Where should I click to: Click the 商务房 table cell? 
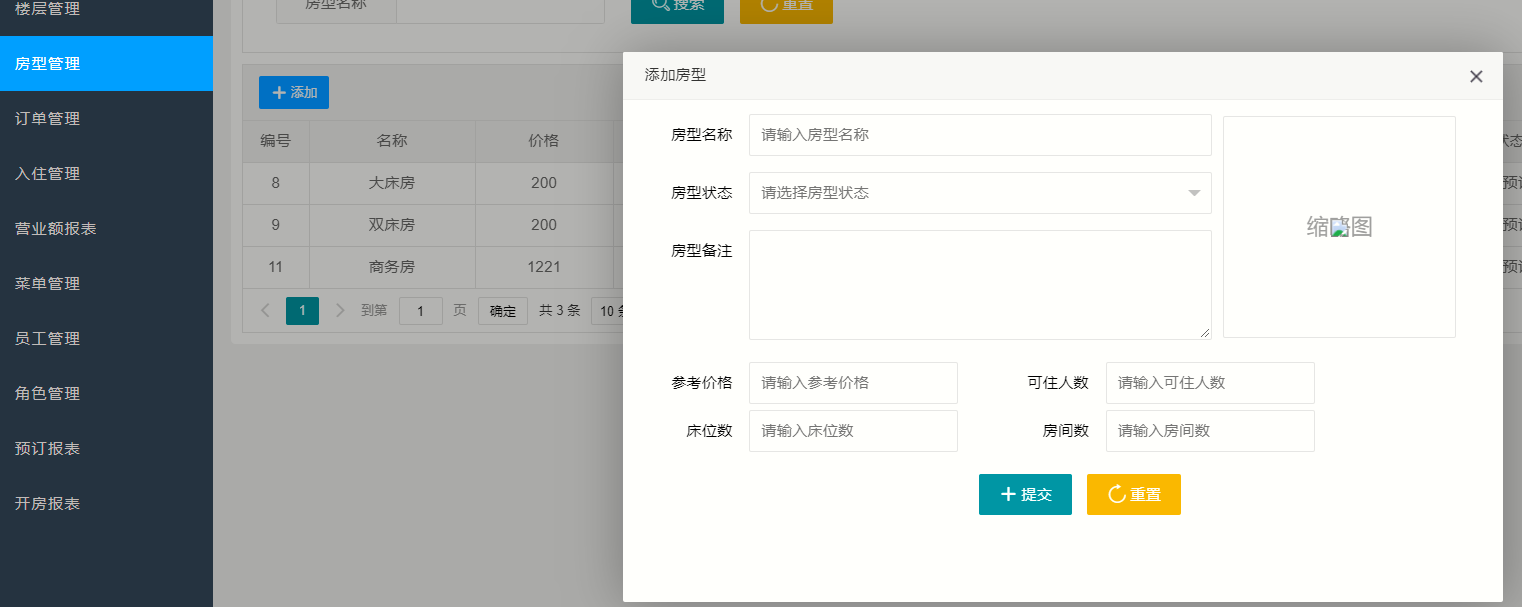tap(392, 267)
